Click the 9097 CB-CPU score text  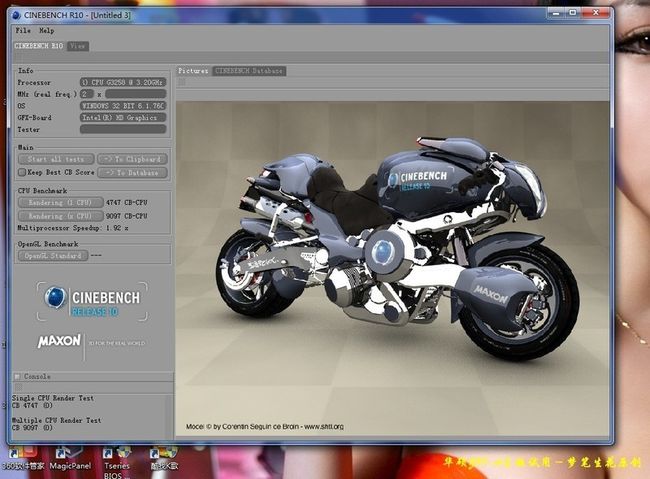(126, 216)
